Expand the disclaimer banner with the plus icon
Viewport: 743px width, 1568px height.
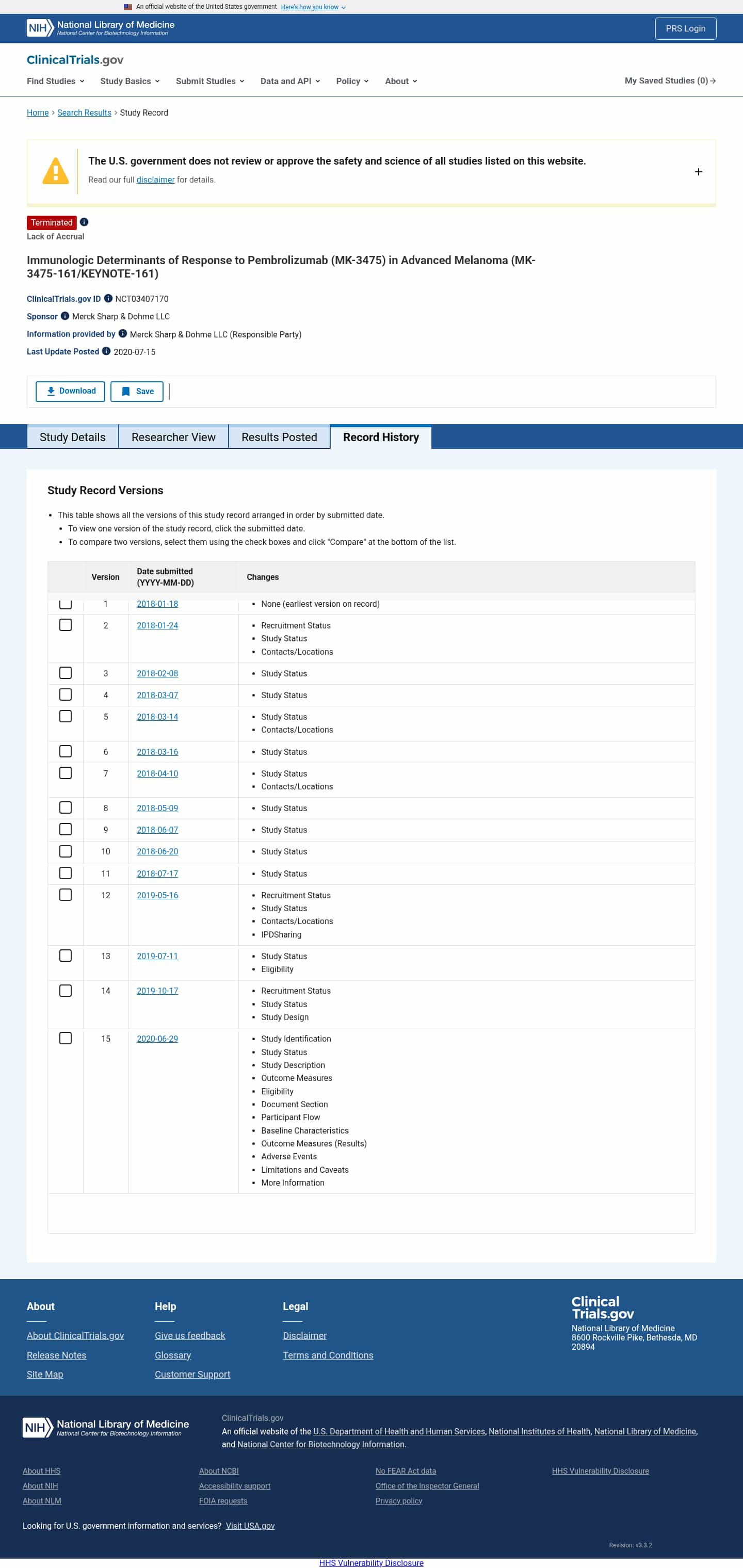click(699, 172)
